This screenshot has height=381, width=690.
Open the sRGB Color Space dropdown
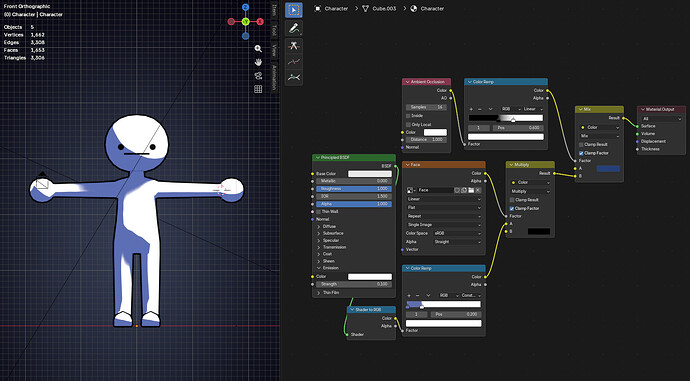[x=457, y=233]
